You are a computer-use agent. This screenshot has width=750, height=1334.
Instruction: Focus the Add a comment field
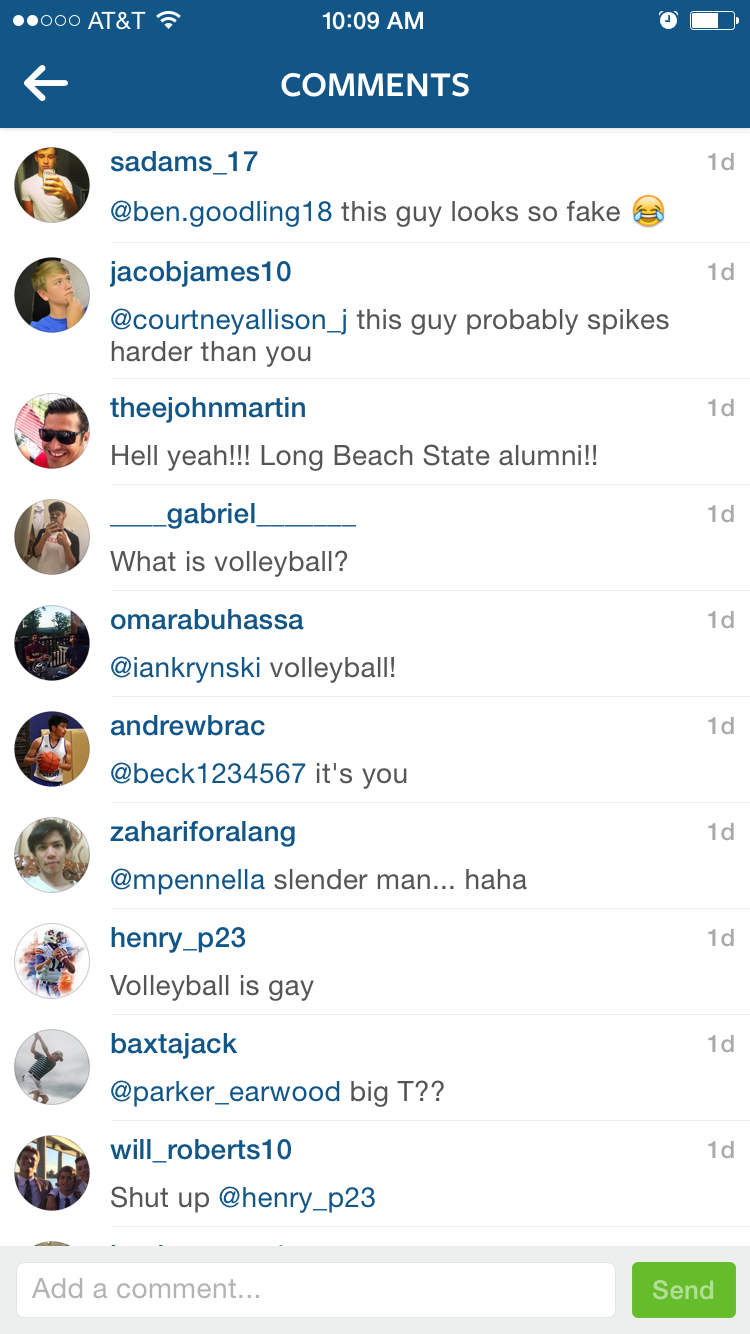point(315,1290)
